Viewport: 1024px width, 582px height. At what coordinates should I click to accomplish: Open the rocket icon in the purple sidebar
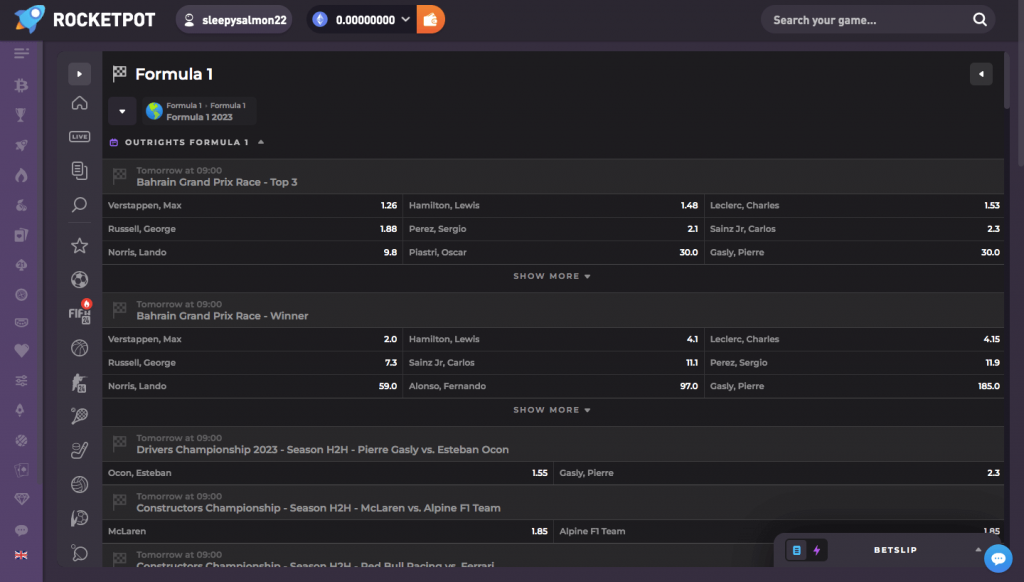(x=22, y=145)
